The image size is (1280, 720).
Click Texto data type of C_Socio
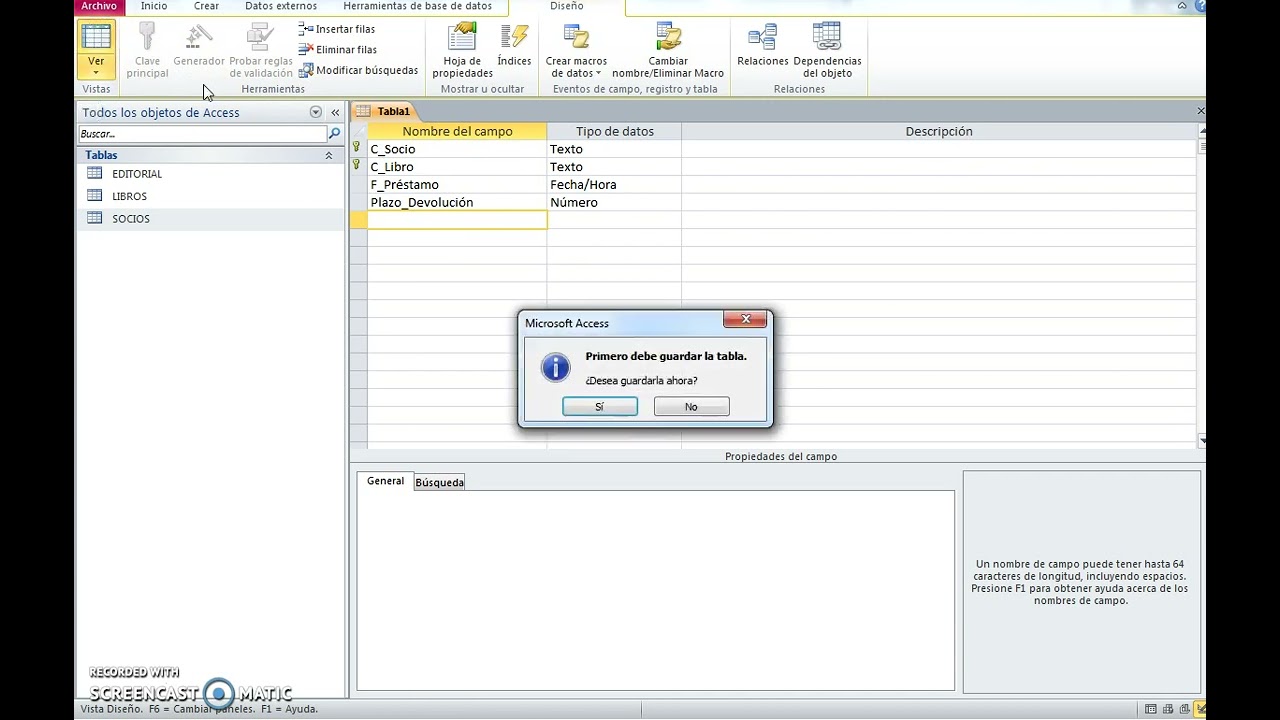coord(614,149)
